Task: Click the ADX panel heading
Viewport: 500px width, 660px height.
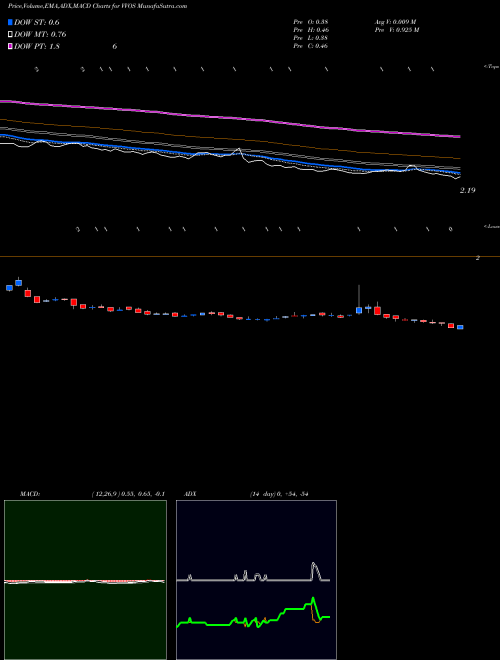Action: (189, 494)
